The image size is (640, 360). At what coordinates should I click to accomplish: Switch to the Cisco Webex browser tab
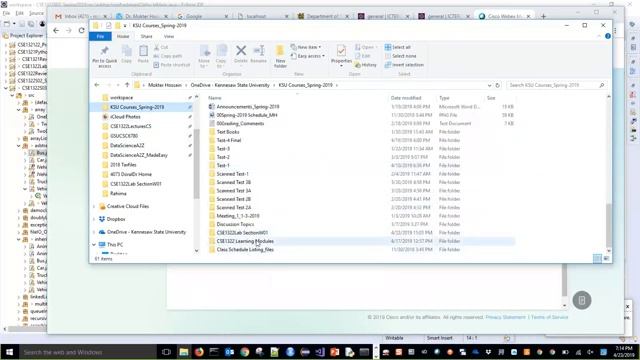click(505, 16)
